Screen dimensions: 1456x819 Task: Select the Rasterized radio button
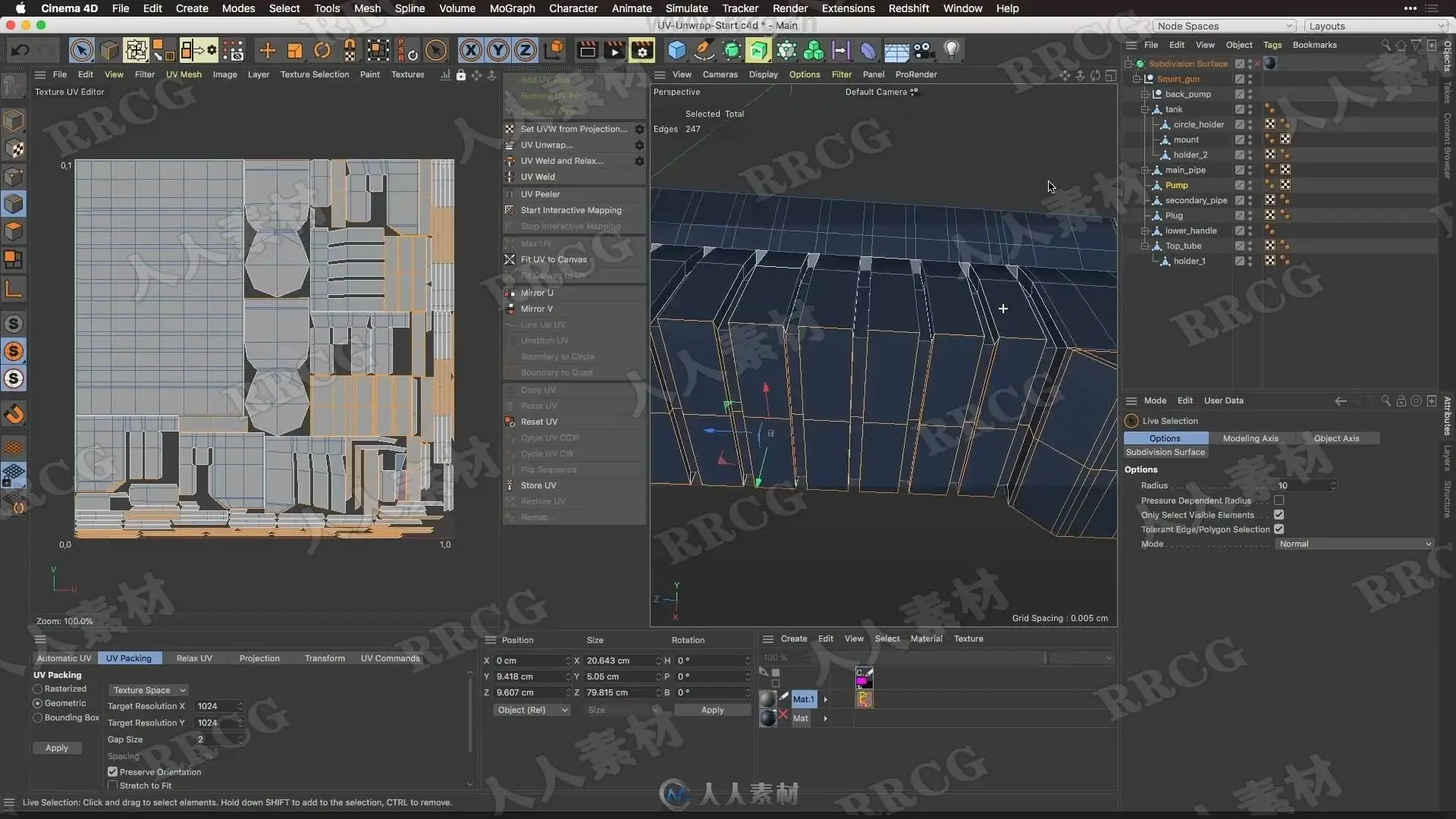(37, 689)
